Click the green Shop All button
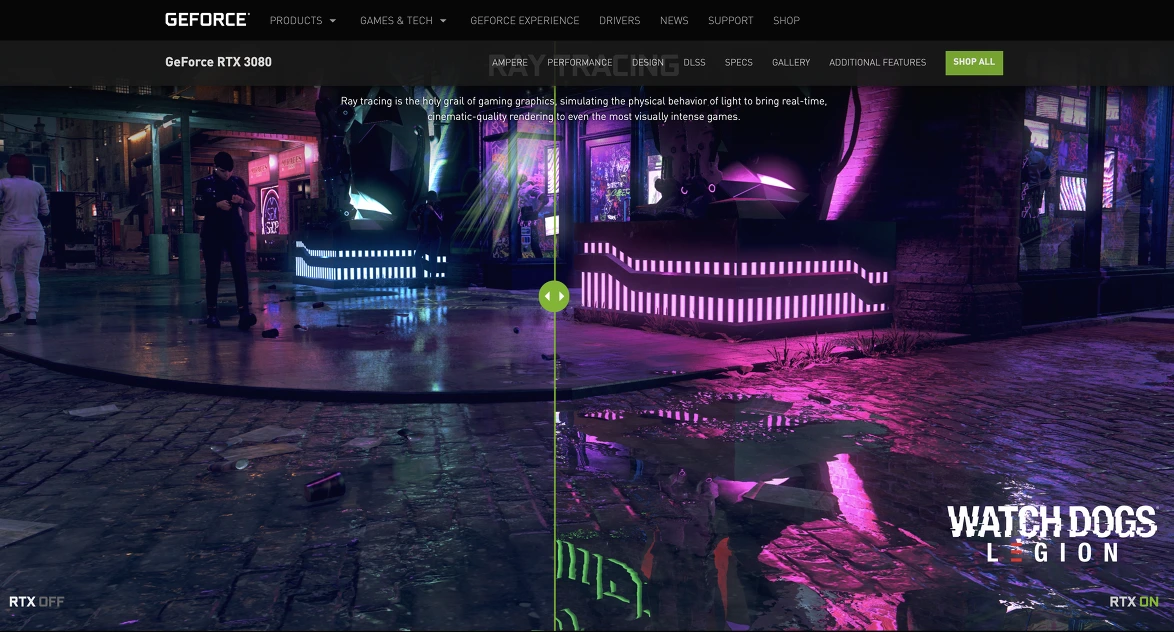Image resolution: width=1174 pixels, height=632 pixels. (x=974, y=62)
